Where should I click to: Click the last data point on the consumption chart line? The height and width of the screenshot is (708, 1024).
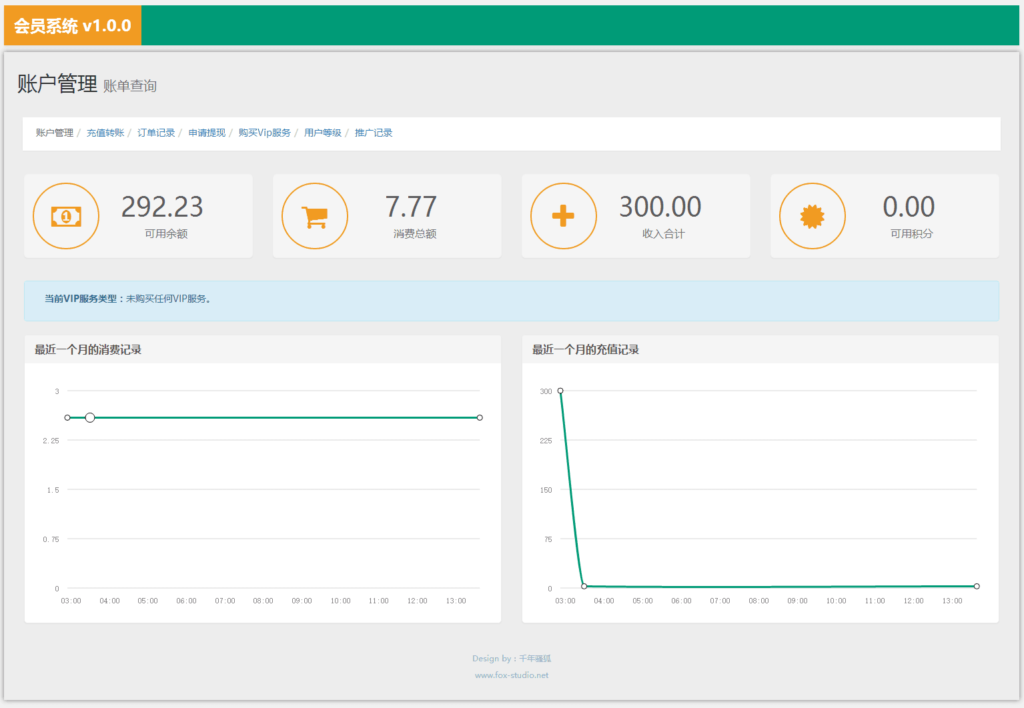tap(480, 417)
